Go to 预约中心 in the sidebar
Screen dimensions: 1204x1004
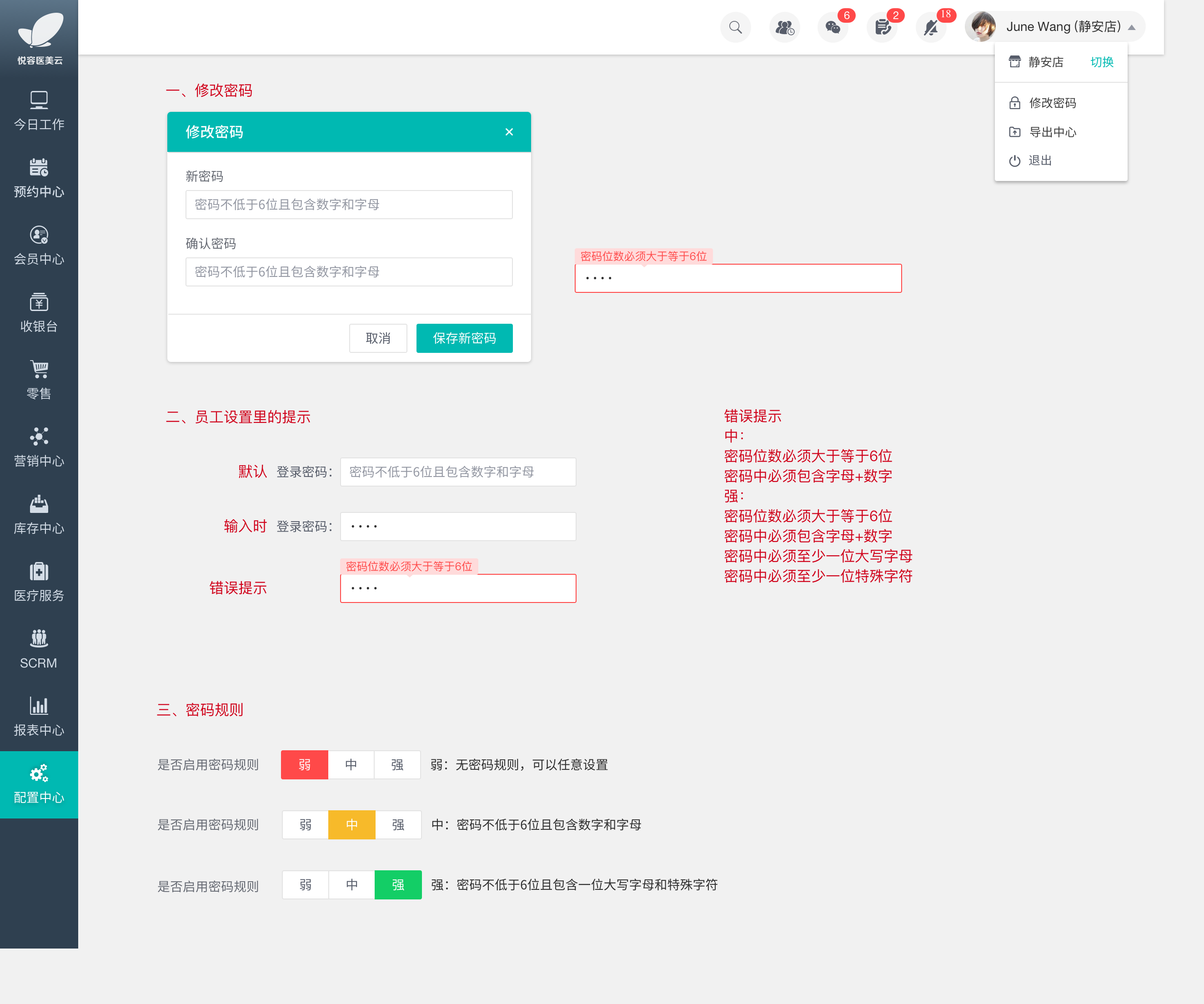coord(39,178)
